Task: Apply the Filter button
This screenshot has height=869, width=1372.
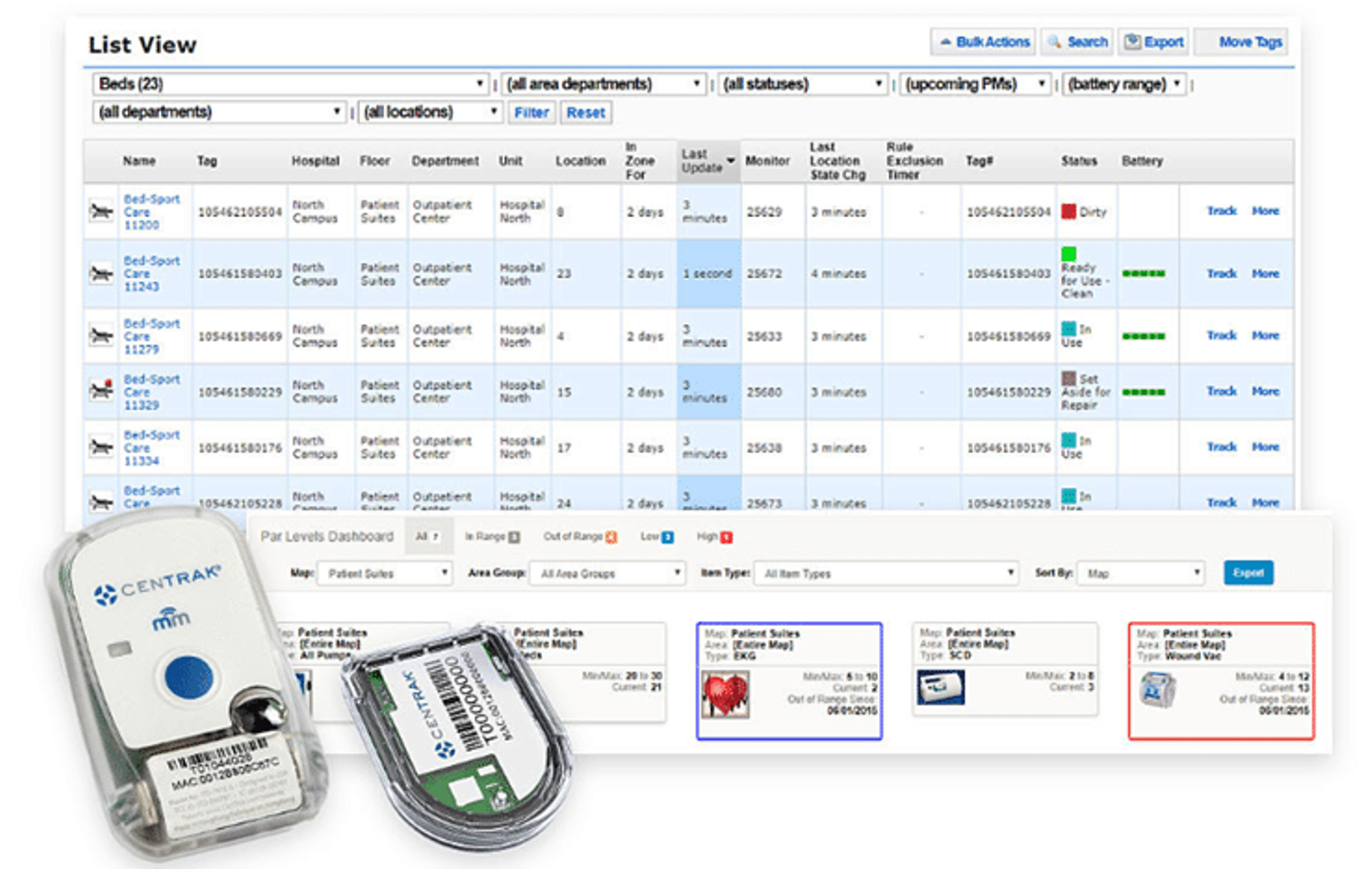Action: (x=532, y=112)
